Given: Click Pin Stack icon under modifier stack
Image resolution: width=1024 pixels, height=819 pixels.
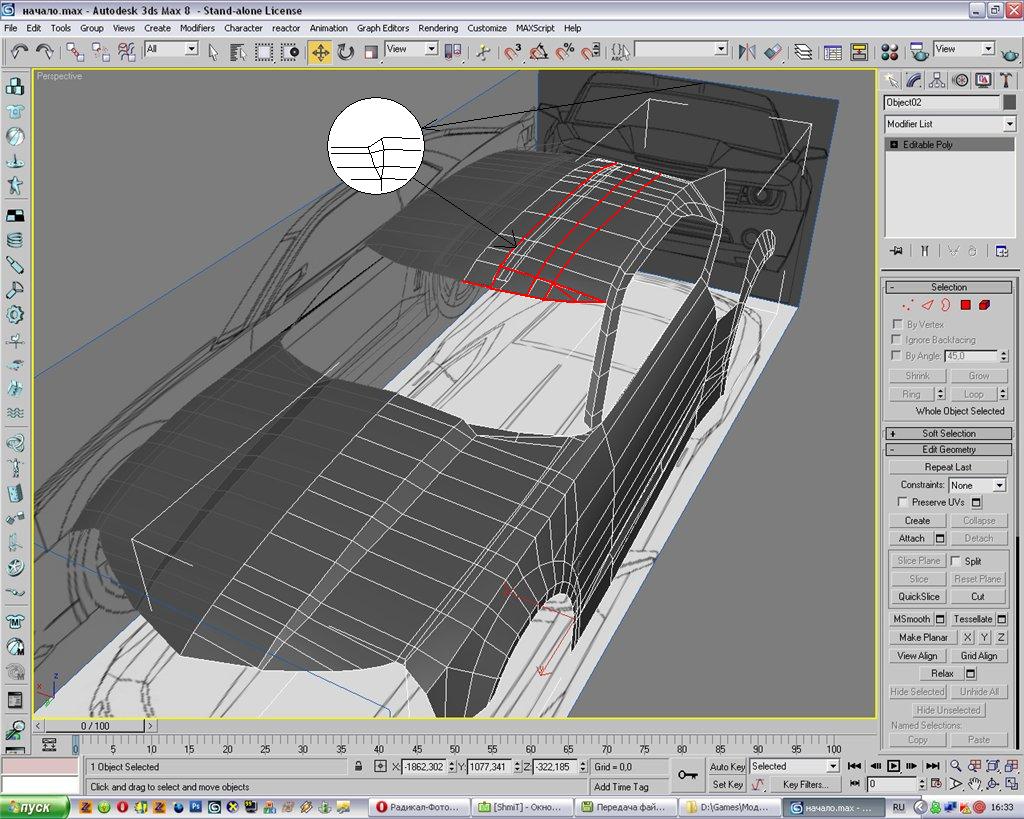Looking at the screenshot, I should point(897,250).
